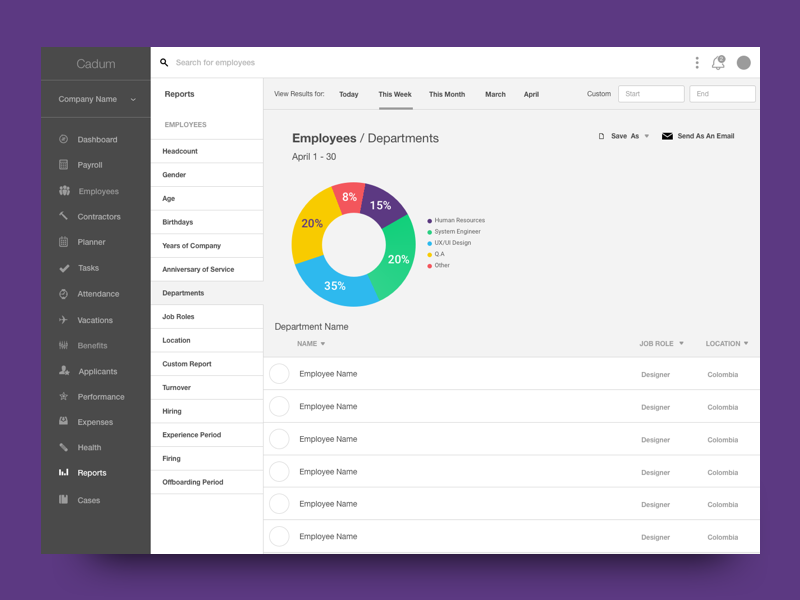Viewport: 800px width, 600px height.
Task: Click the System Engineer legend item
Action: 454,232
